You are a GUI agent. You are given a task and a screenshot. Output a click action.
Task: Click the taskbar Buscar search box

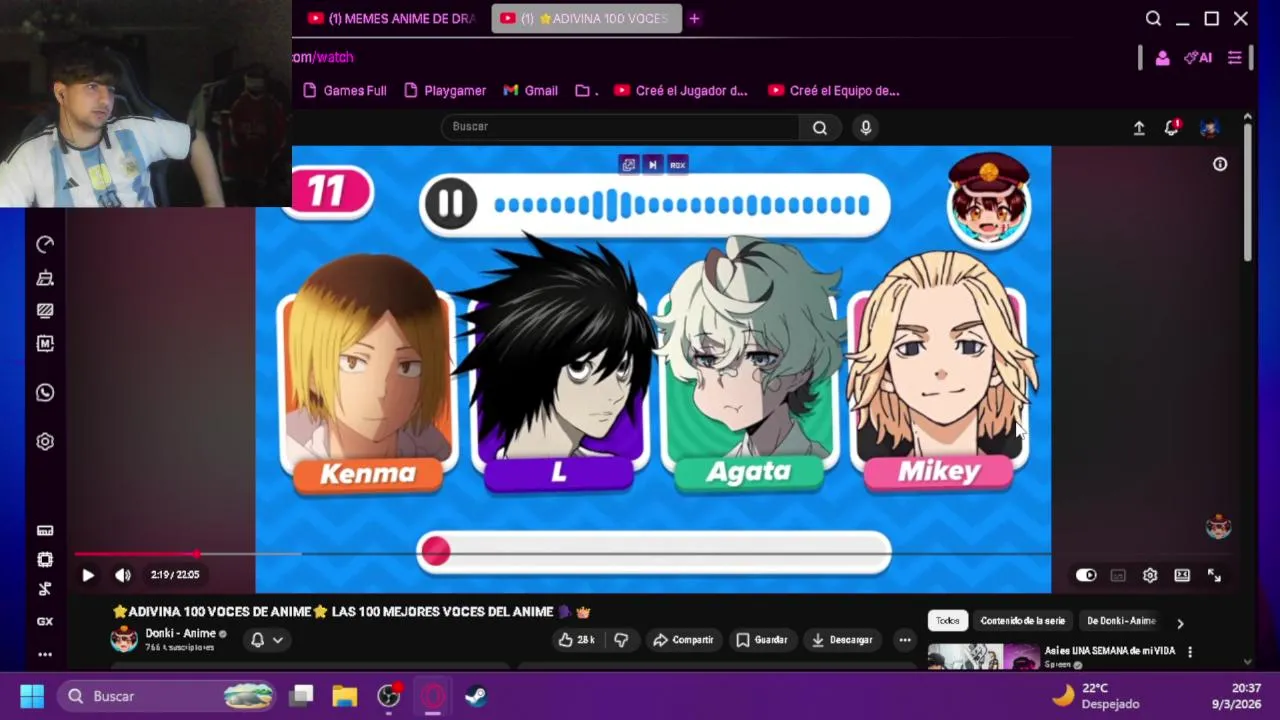(x=166, y=696)
